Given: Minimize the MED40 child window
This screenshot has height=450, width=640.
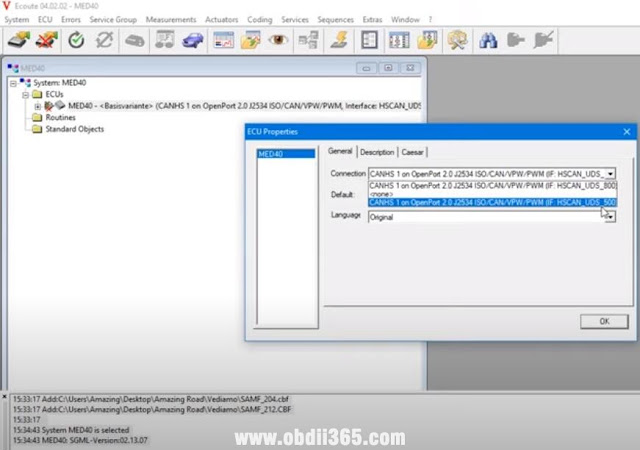Looking at the screenshot, I should pos(366,68).
